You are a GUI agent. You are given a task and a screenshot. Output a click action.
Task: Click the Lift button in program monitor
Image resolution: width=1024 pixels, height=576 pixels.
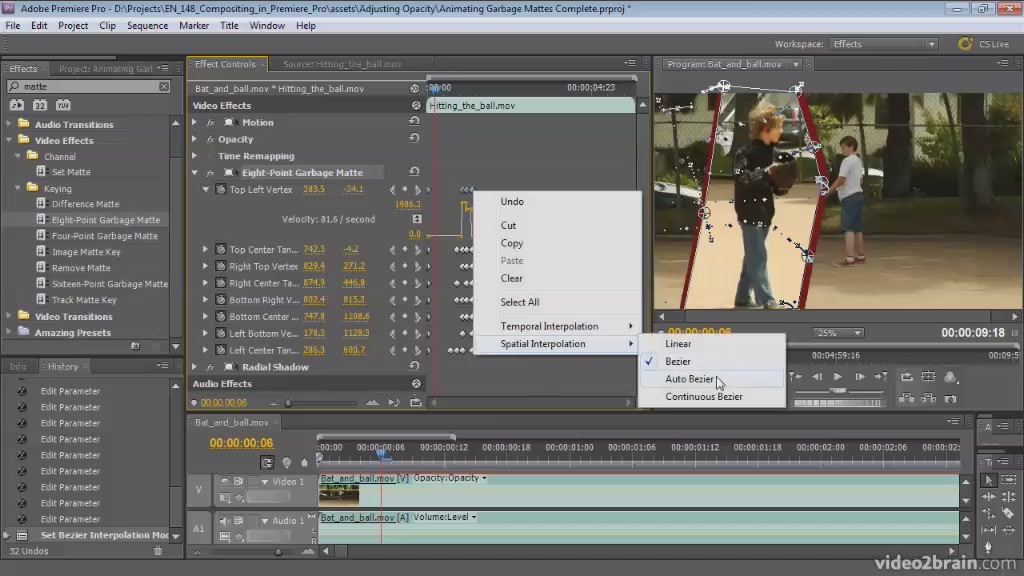tap(906, 398)
